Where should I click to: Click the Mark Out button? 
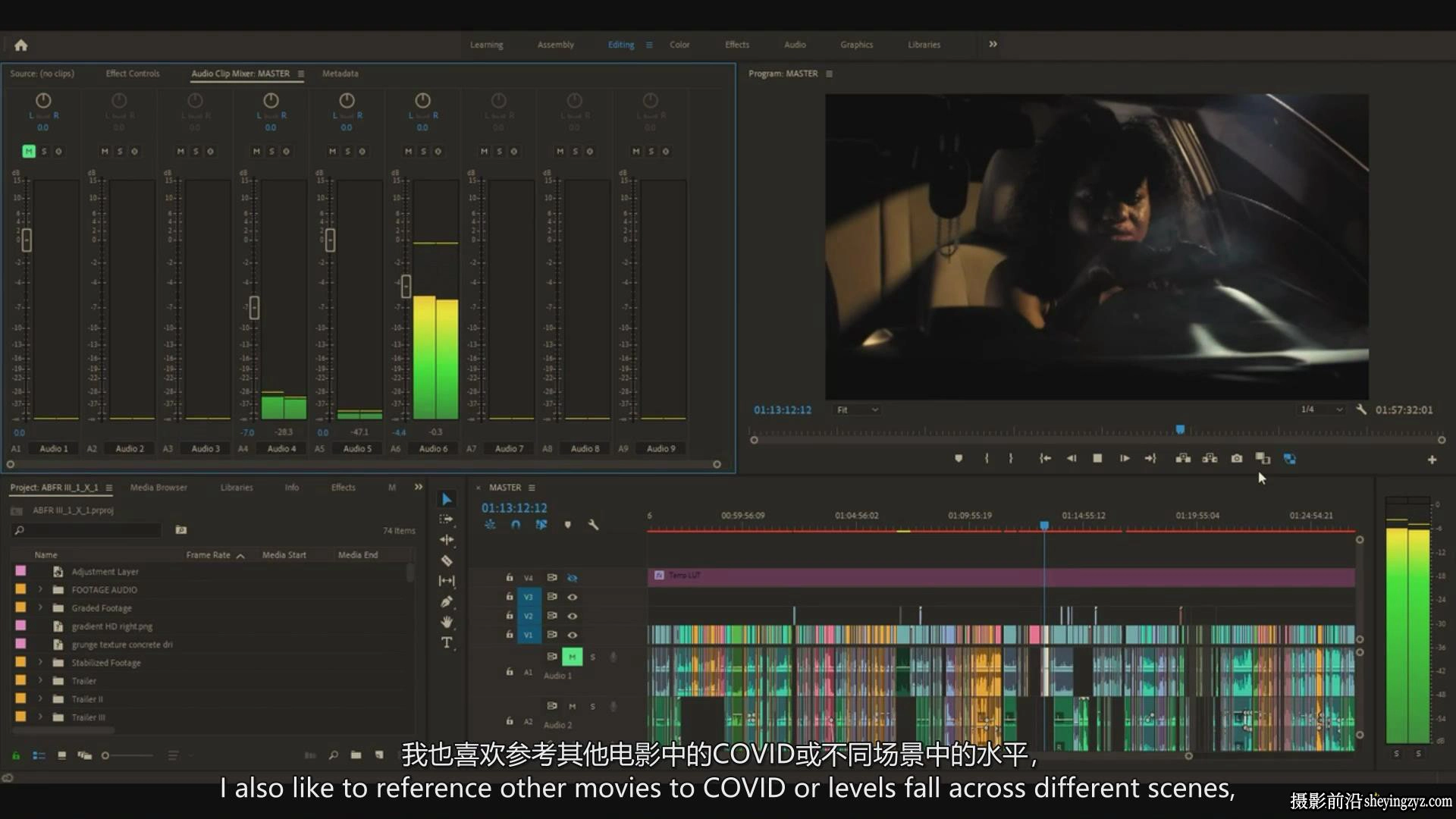pyautogui.click(x=1011, y=459)
